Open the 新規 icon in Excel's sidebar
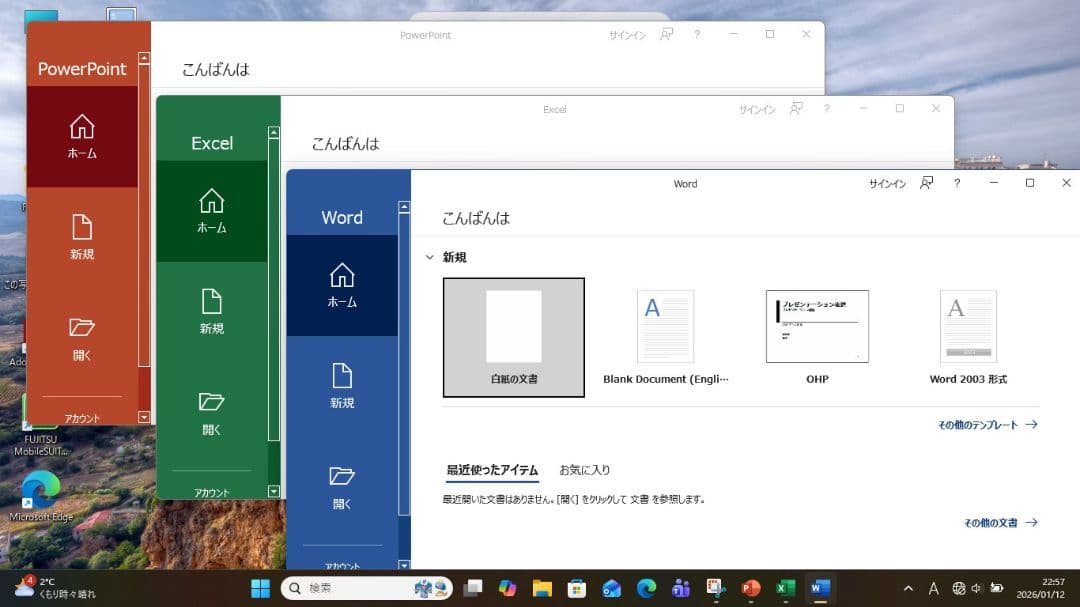 (213, 313)
